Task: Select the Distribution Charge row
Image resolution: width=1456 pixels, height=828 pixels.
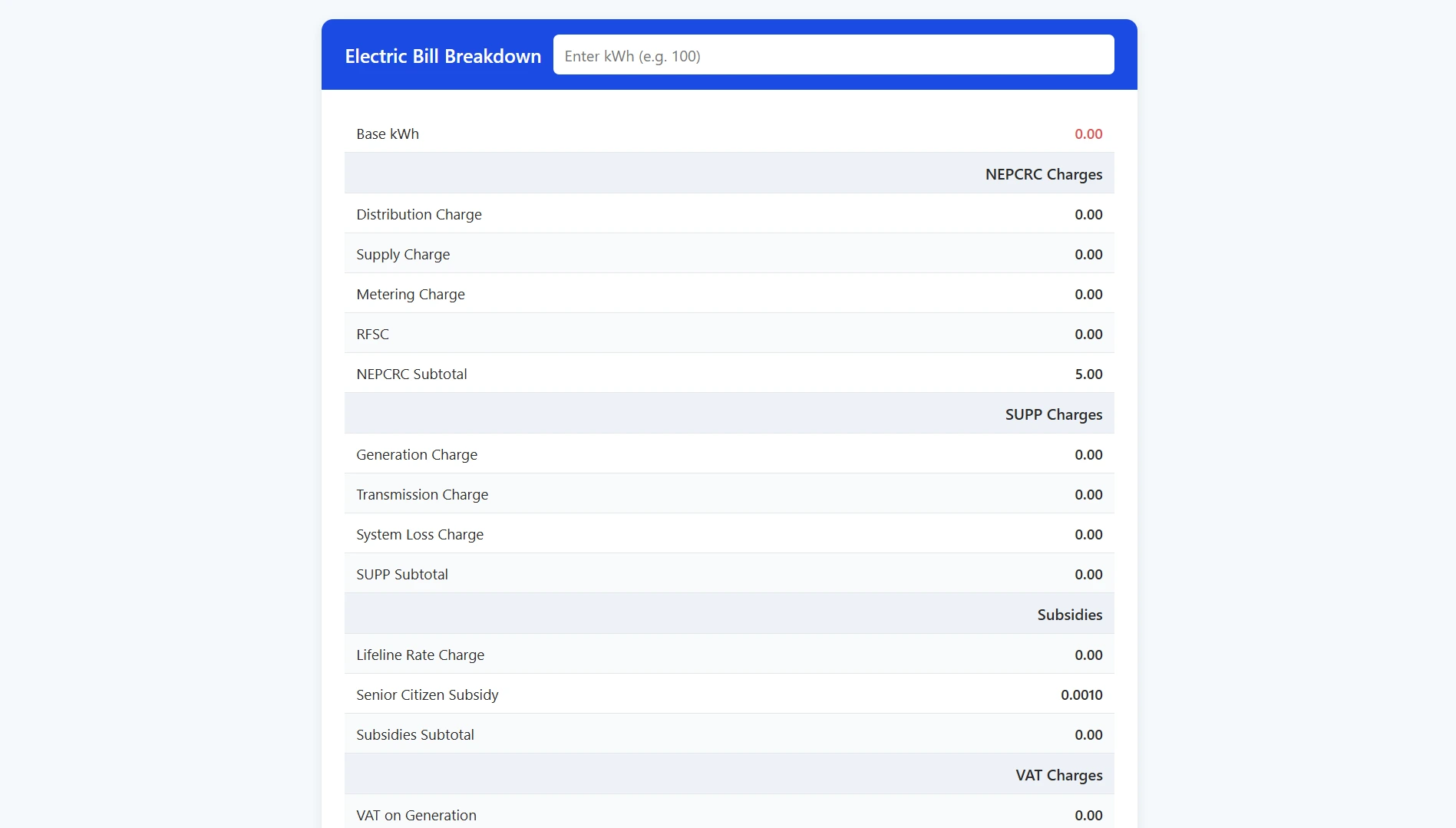Action: [728, 215]
